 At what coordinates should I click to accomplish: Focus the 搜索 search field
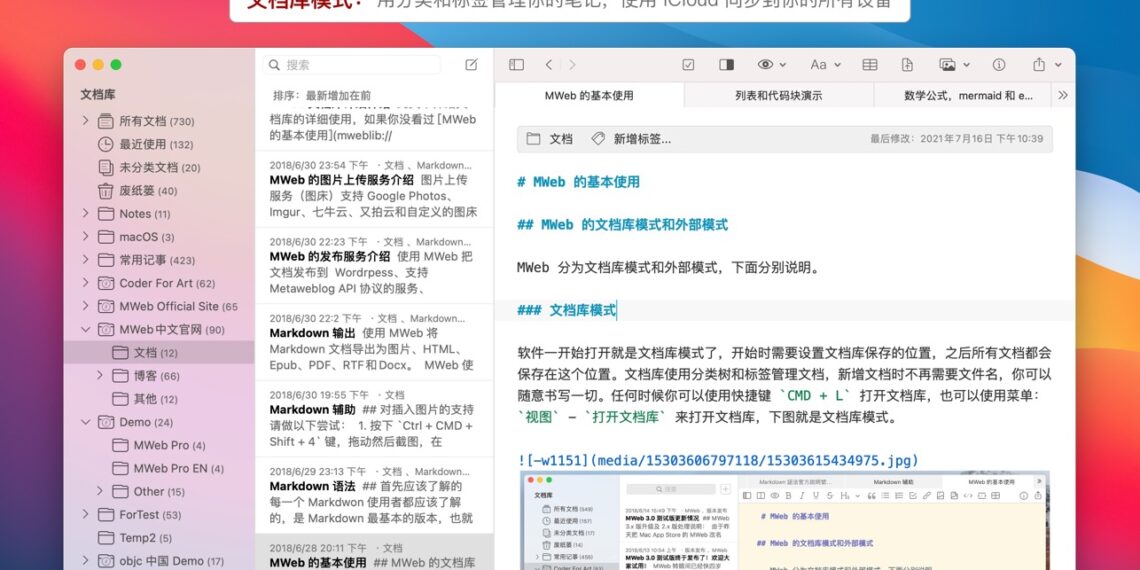click(x=352, y=65)
